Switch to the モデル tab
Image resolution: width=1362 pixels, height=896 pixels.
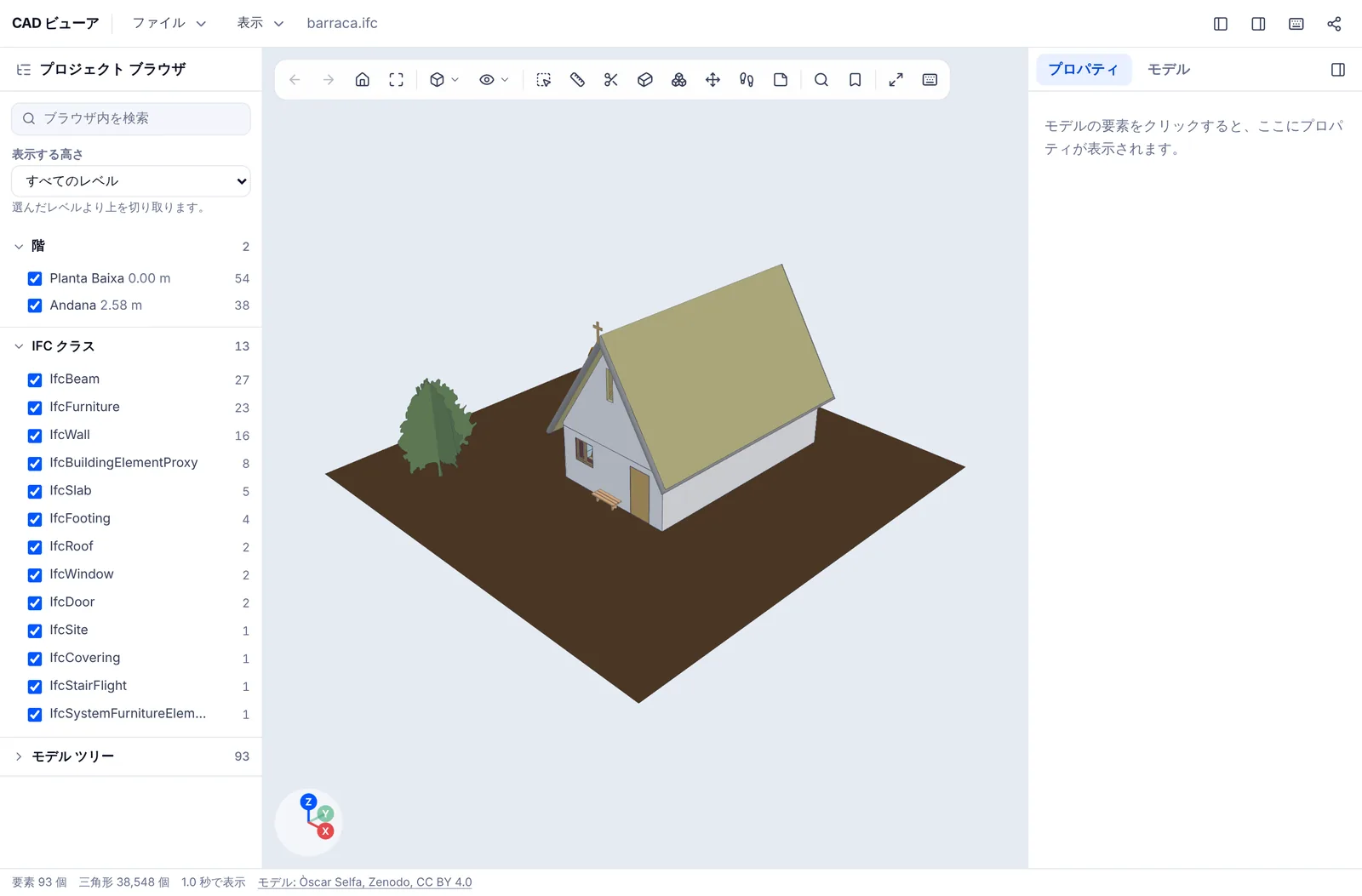point(1169,70)
